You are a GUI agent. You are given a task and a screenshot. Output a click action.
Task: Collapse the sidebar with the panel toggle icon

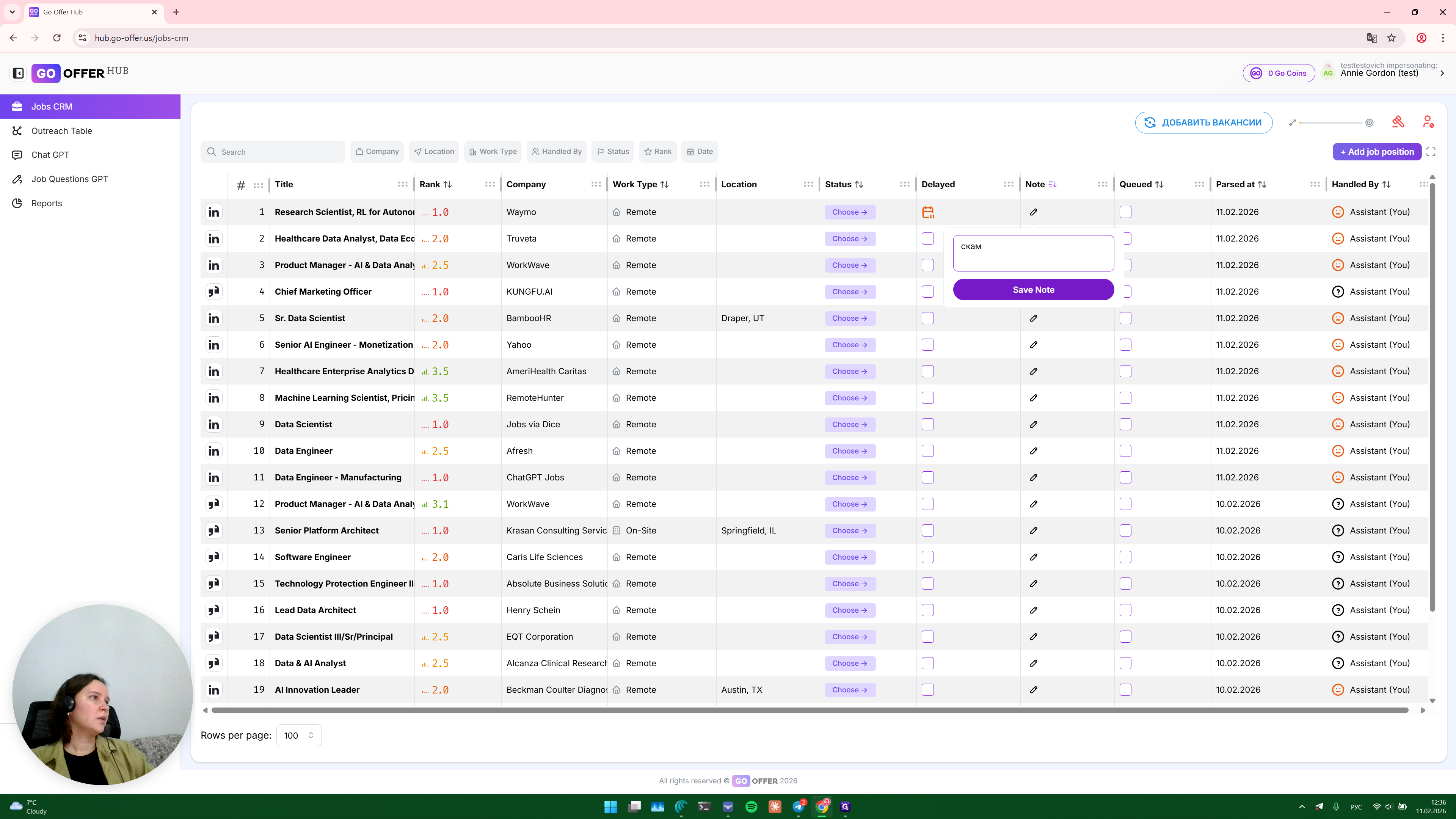pos(18,73)
